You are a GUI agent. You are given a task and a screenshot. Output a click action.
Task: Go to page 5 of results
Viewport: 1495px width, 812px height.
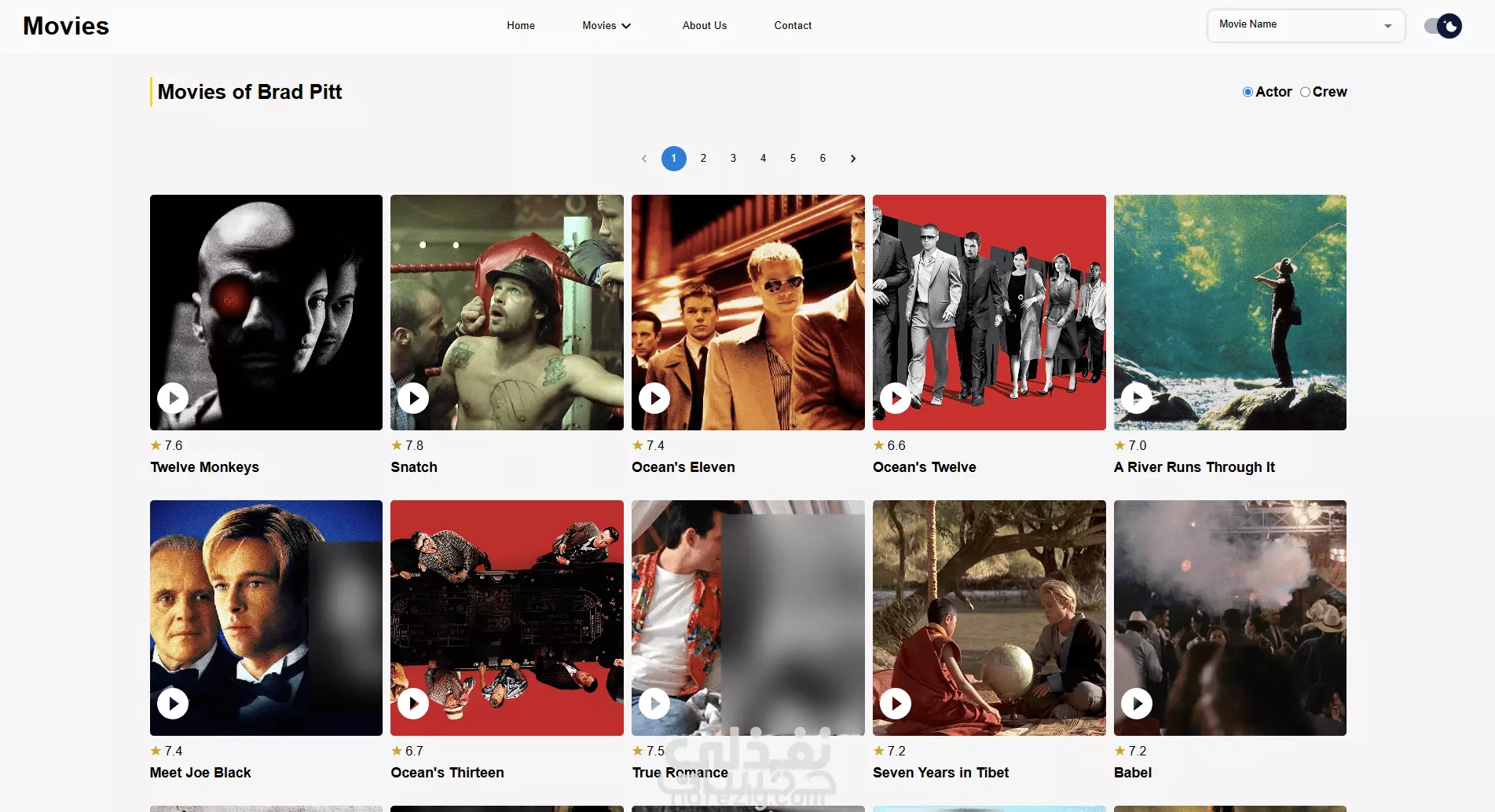793,159
